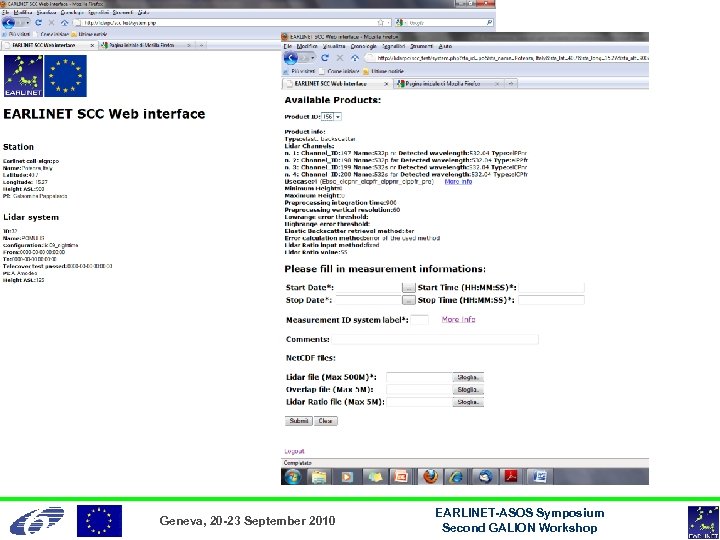Open Start Date calendar picker button

coord(408,288)
